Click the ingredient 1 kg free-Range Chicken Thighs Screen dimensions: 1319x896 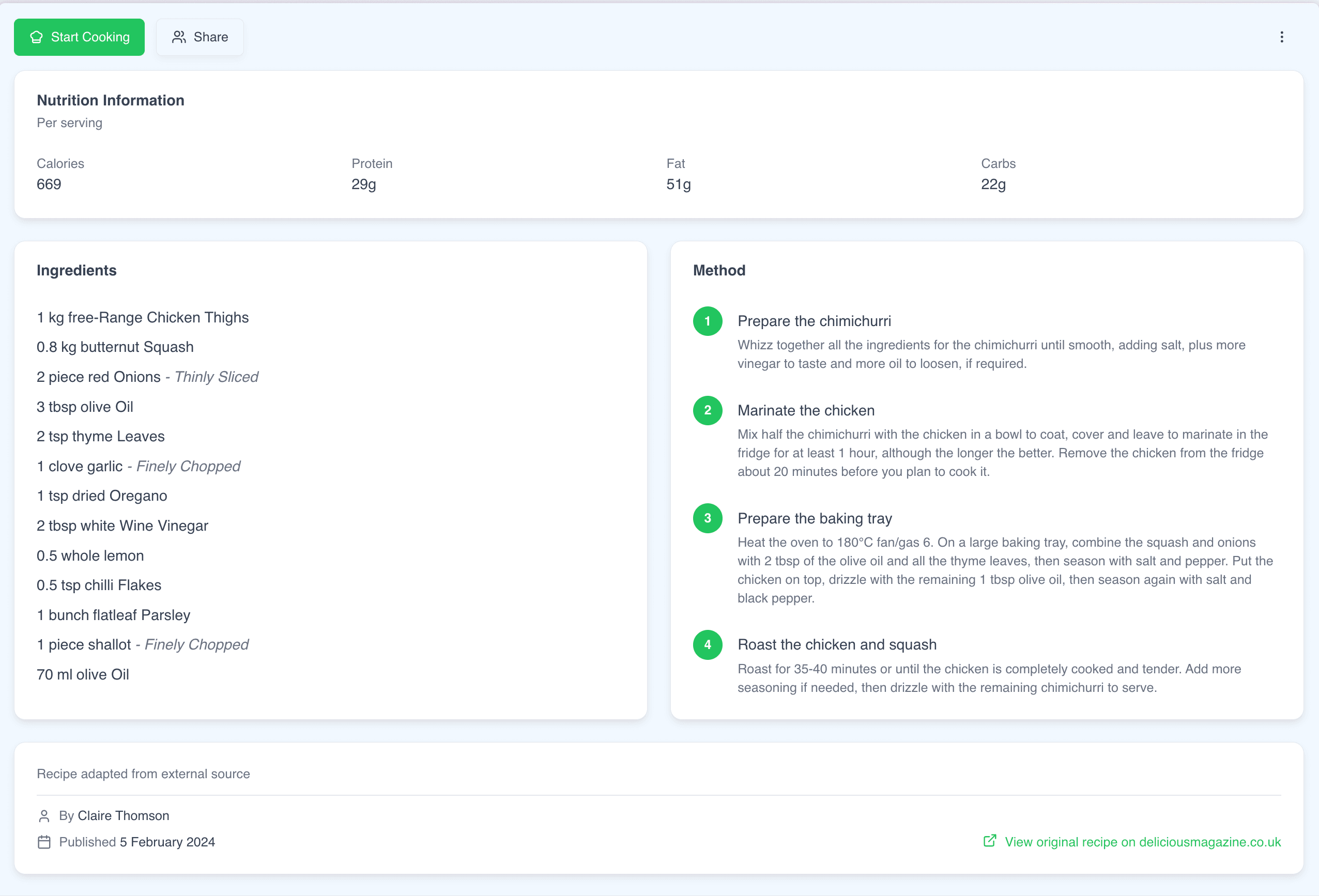pos(143,317)
